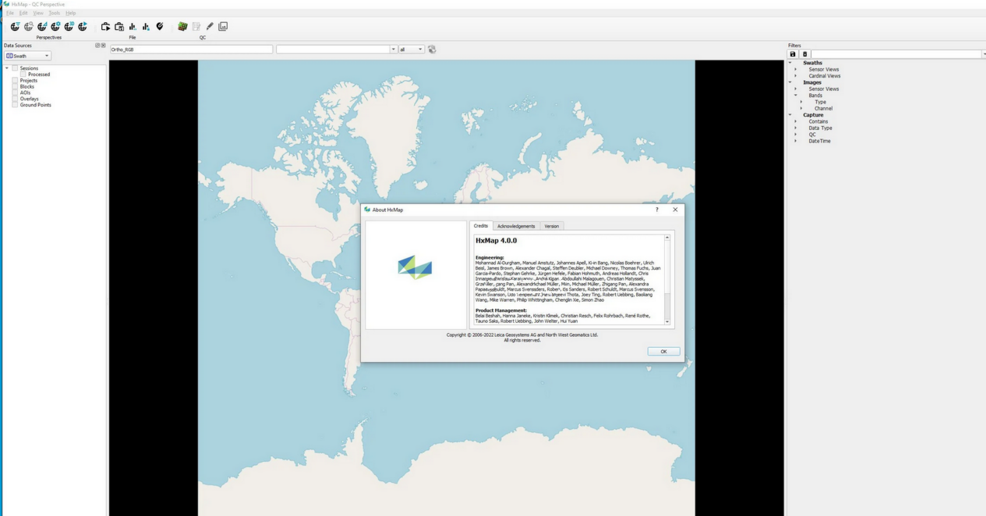The width and height of the screenshot is (986, 516).
Task: Expand the Channel node under Bands
Action: tap(801, 108)
